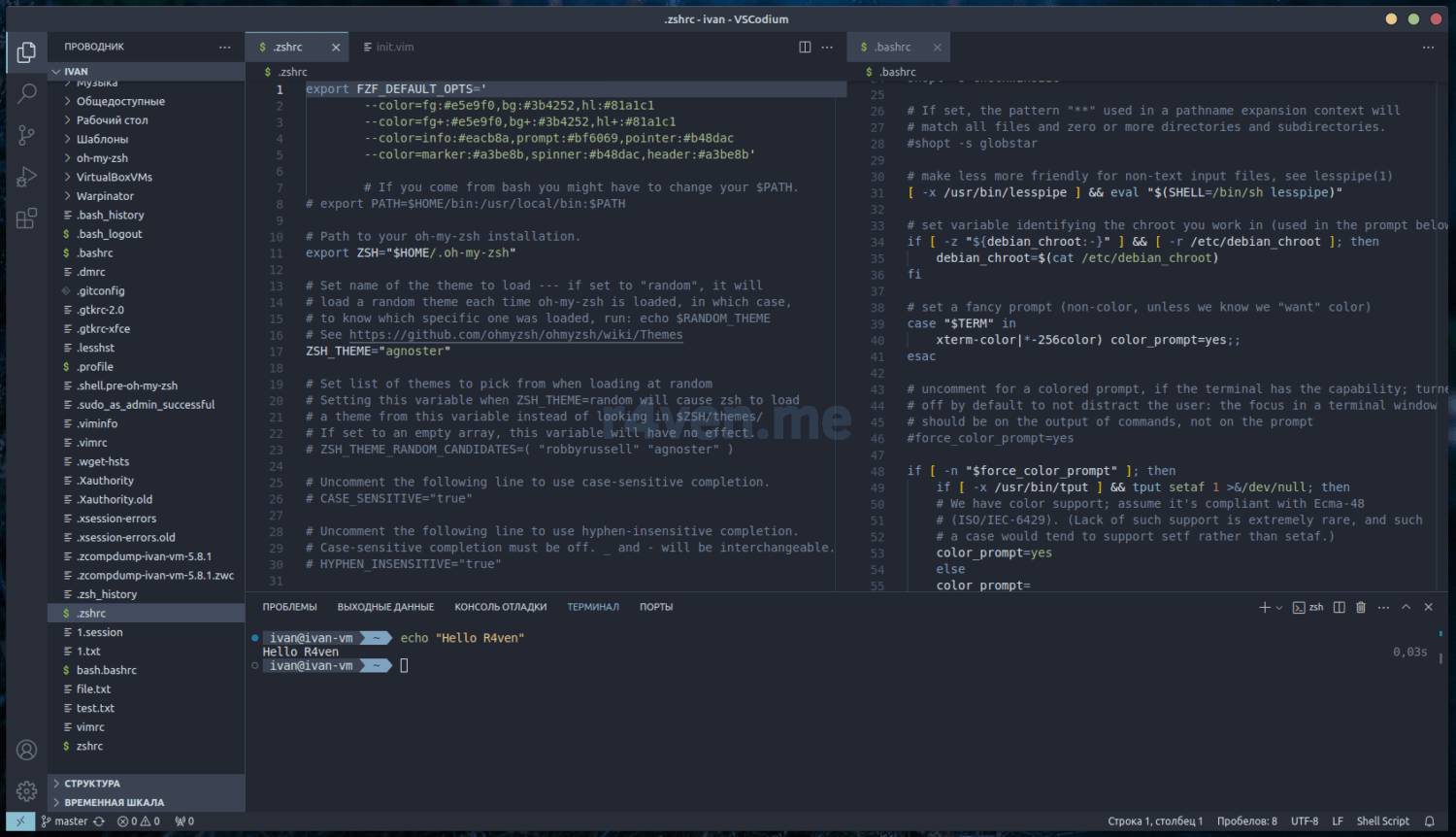Expand the oh-my-zsh folder
The width and height of the screenshot is (1456, 837).
tap(102, 158)
